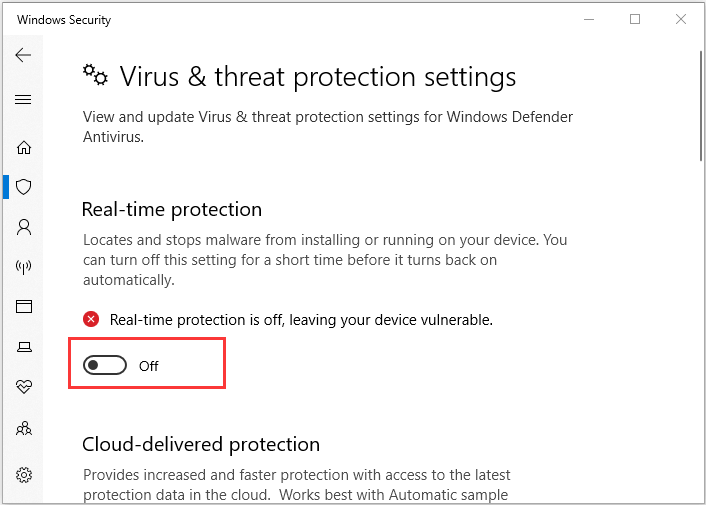This screenshot has width=706, height=505.
Task: Open Family options people icon
Action: 24,428
